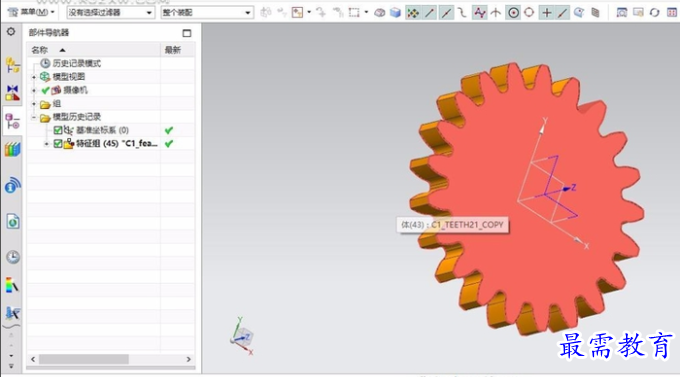This screenshot has width=681, height=377.
Task: Open the dropdown arrow beside the rectangle selection tool
Action: 366,12
